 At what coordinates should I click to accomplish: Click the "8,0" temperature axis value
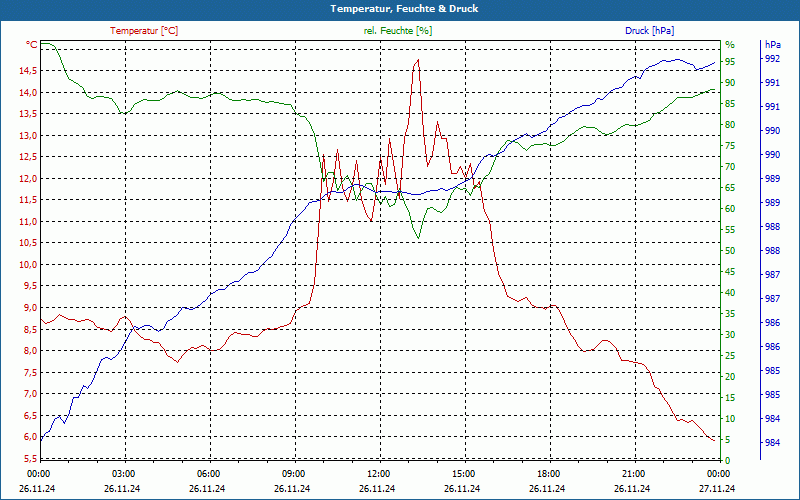pos(30,351)
